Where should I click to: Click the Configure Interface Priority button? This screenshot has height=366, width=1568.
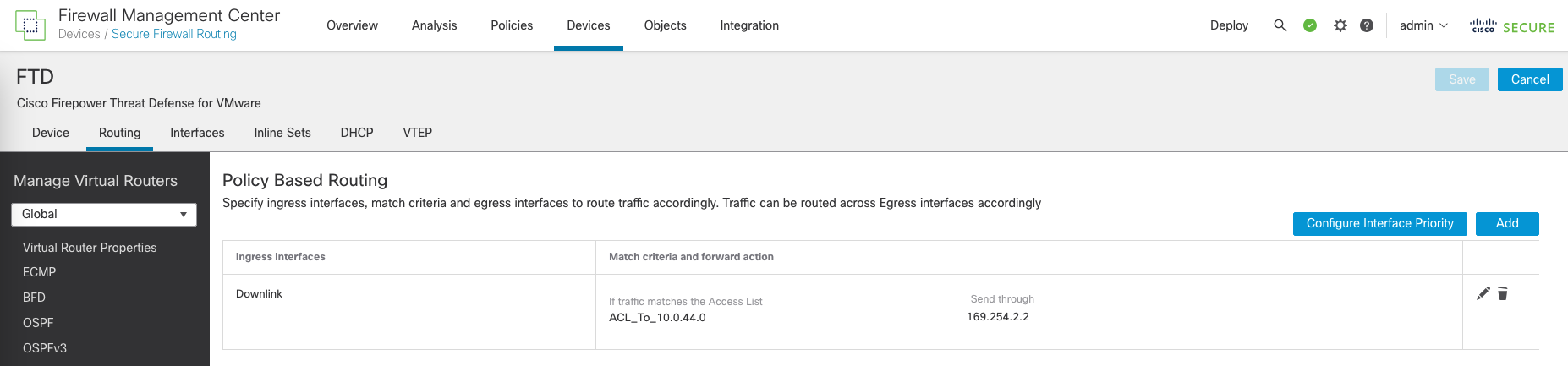tap(1379, 223)
